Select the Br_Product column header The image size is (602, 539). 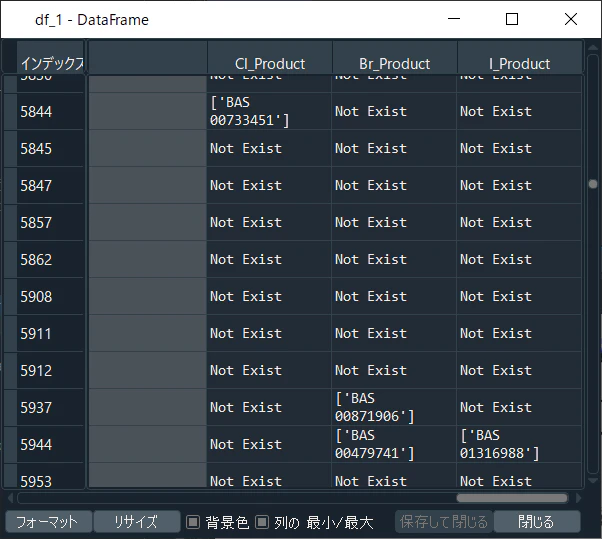(x=395, y=57)
